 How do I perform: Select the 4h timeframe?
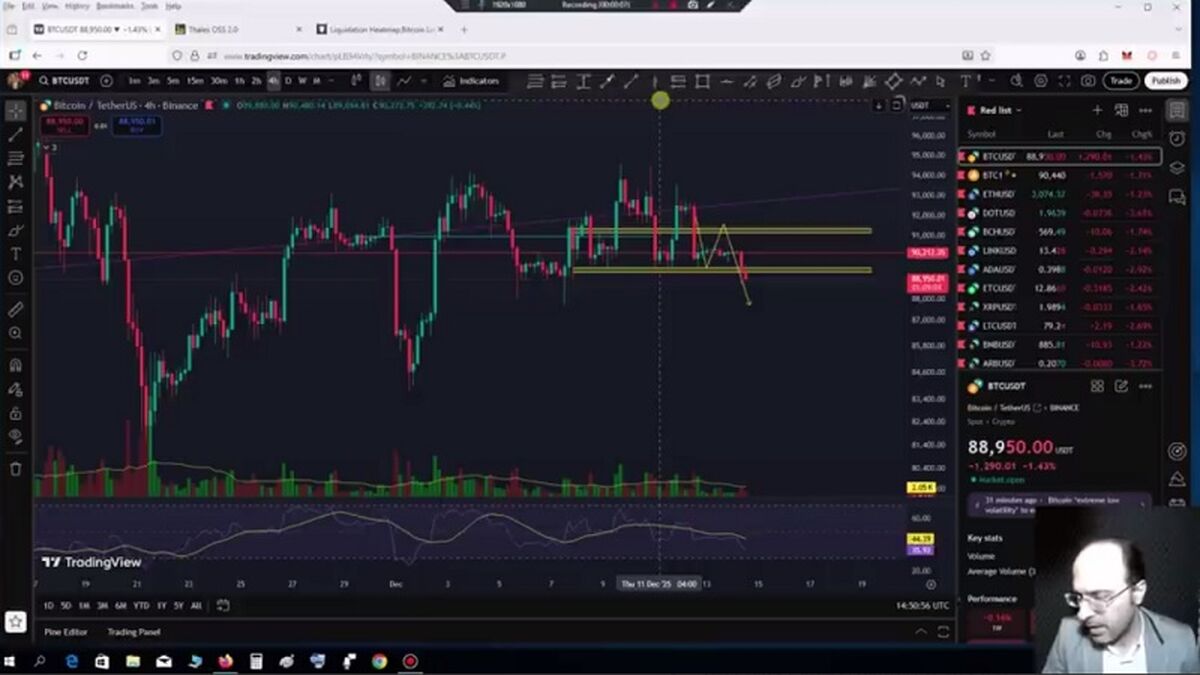pos(273,81)
